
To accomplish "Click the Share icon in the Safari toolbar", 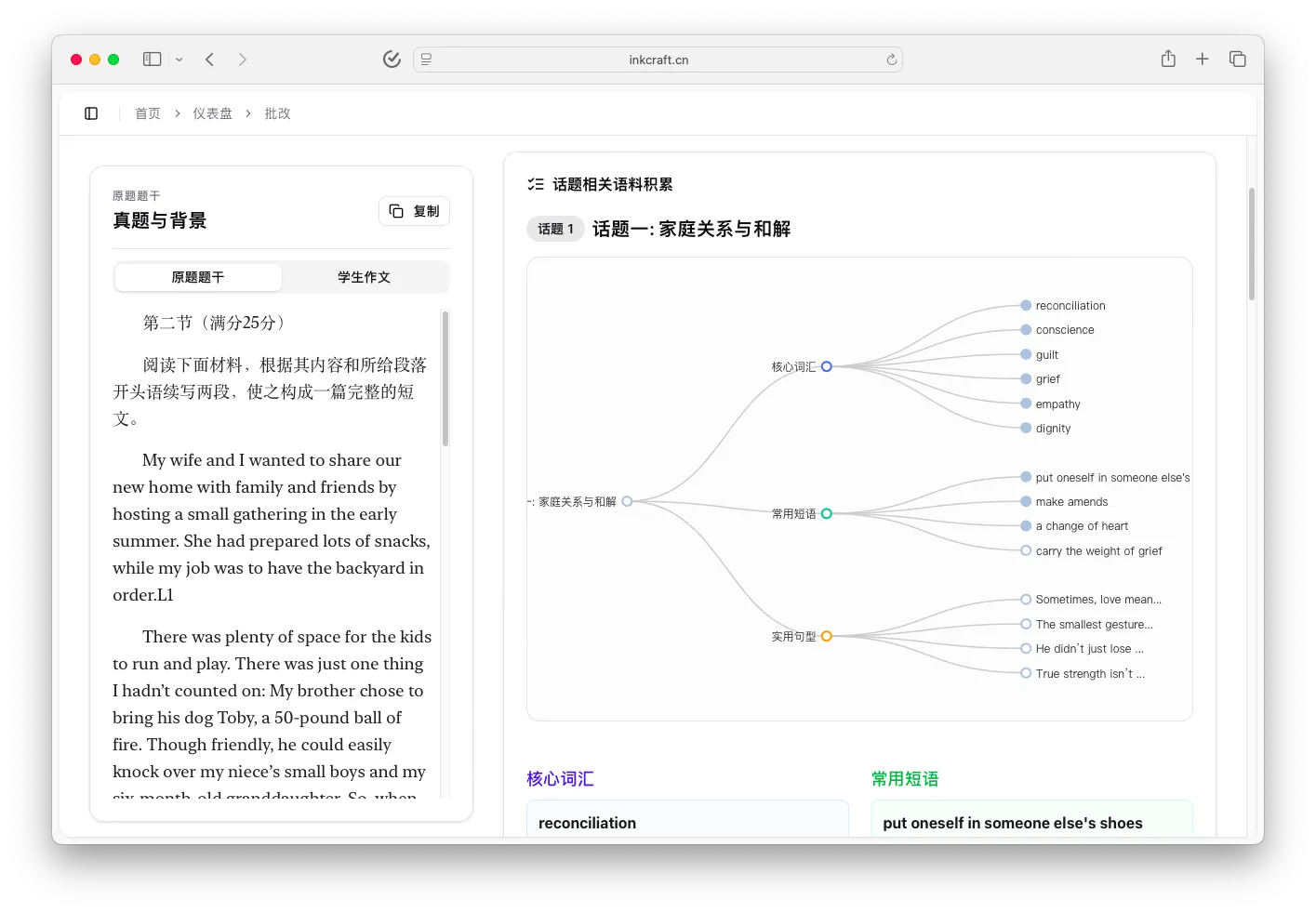I will [1167, 59].
